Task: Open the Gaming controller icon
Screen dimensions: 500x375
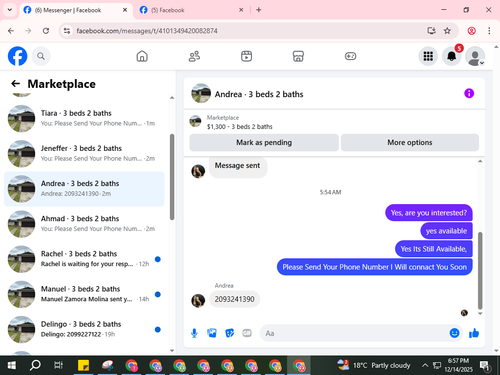Action: point(350,56)
